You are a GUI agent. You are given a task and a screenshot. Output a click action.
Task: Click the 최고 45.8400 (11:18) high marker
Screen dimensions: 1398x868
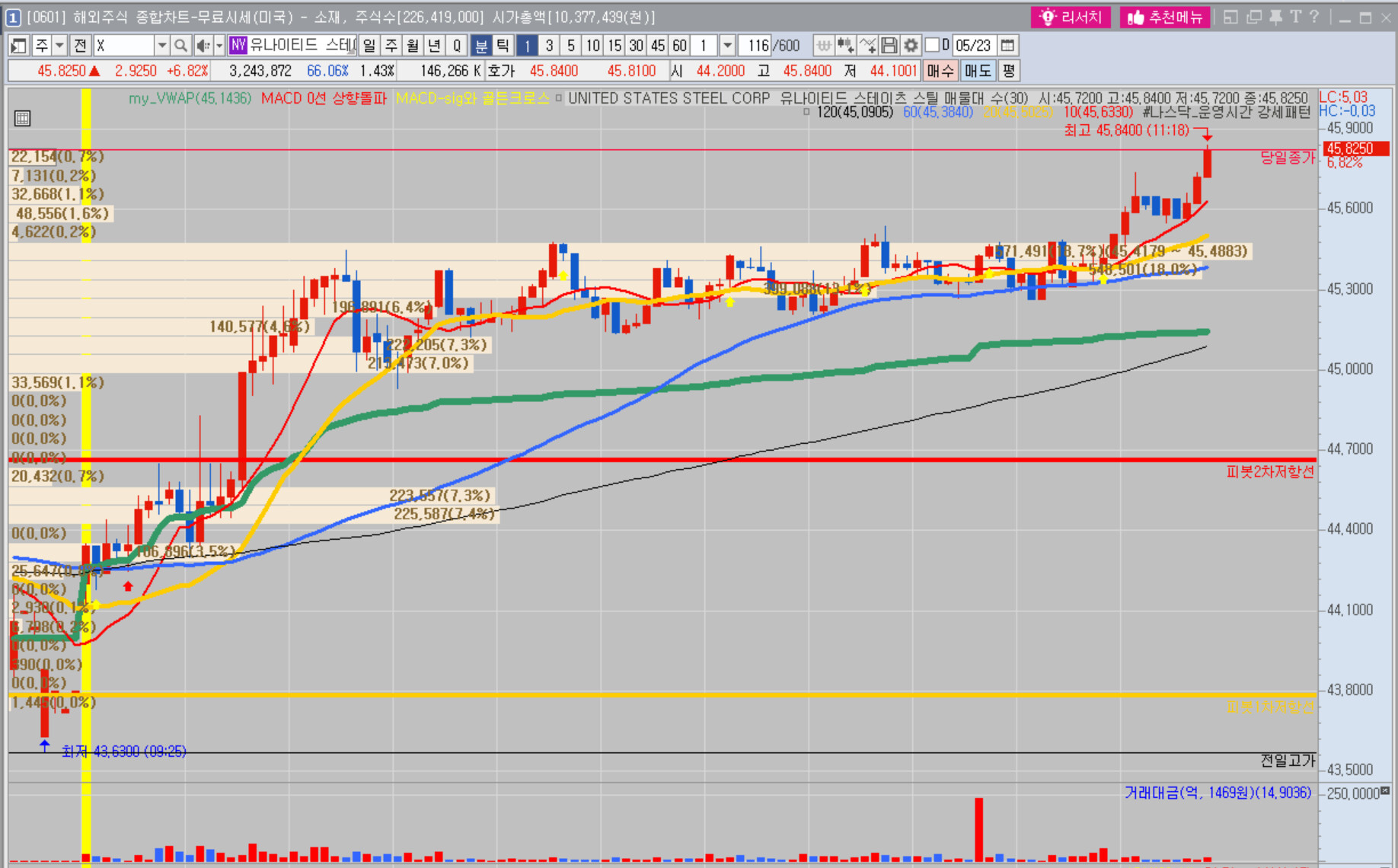pyautogui.click(x=1126, y=131)
